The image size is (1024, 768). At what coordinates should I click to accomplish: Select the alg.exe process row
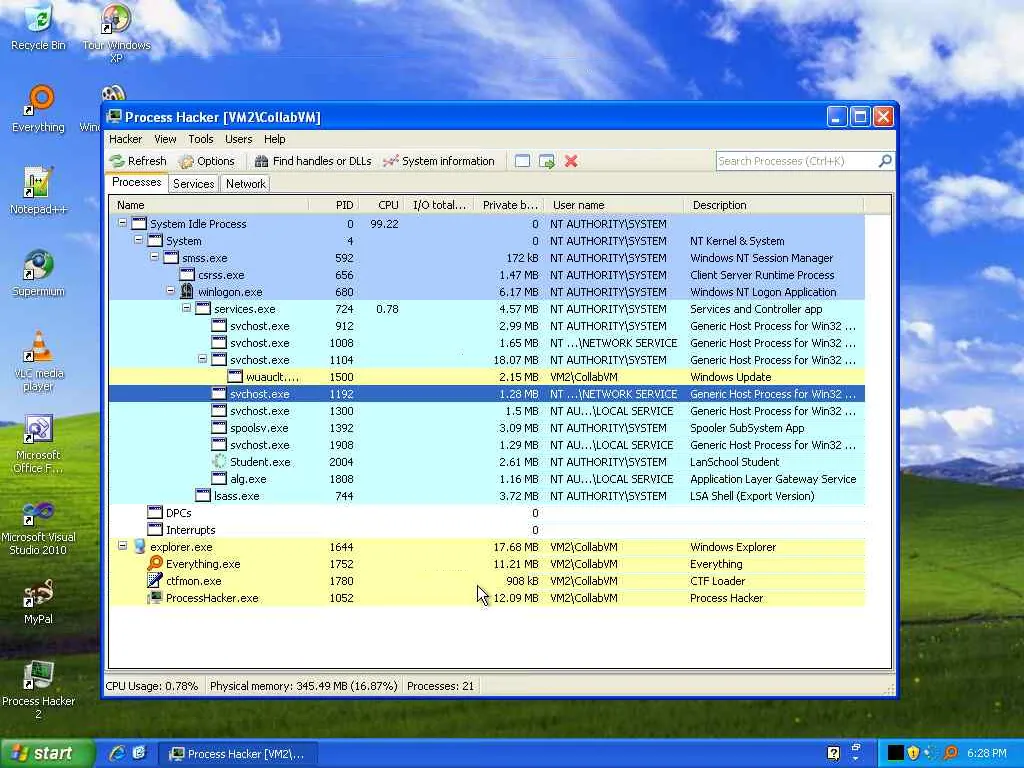(487, 479)
